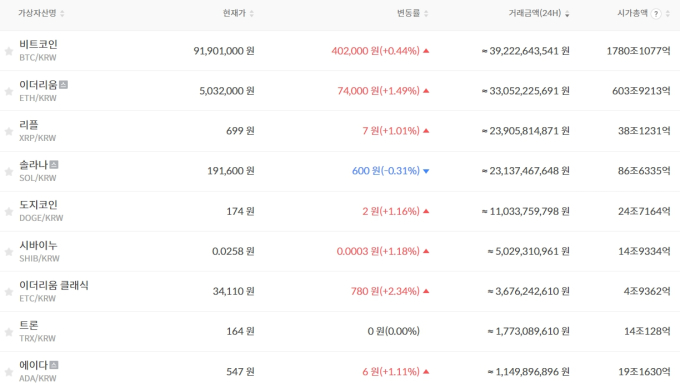Click the 현재가 column header label
The height and width of the screenshot is (383, 680).
point(234,13)
